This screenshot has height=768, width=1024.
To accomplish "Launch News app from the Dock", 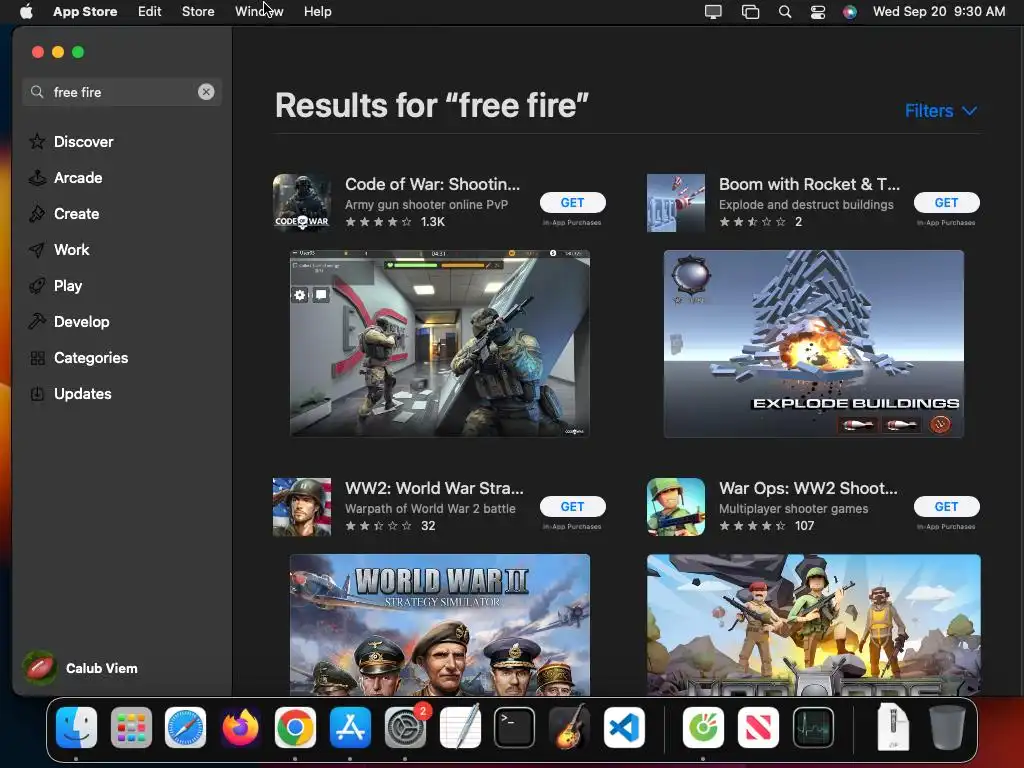I will pos(758,728).
